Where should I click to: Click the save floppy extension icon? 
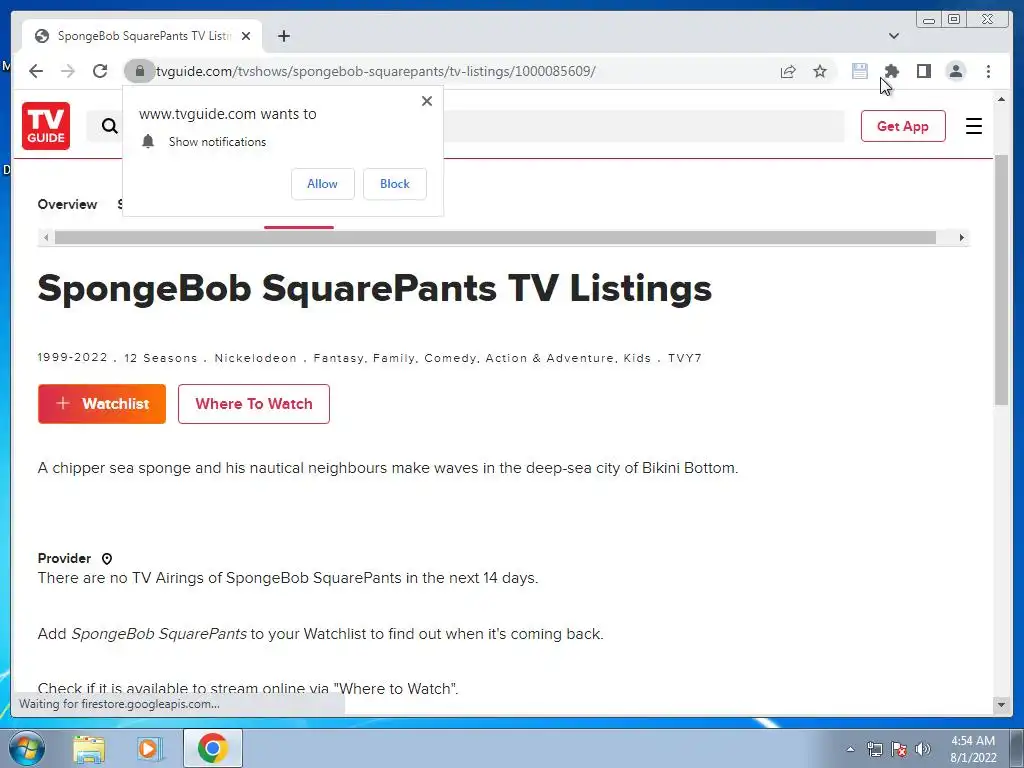pos(860,71)
